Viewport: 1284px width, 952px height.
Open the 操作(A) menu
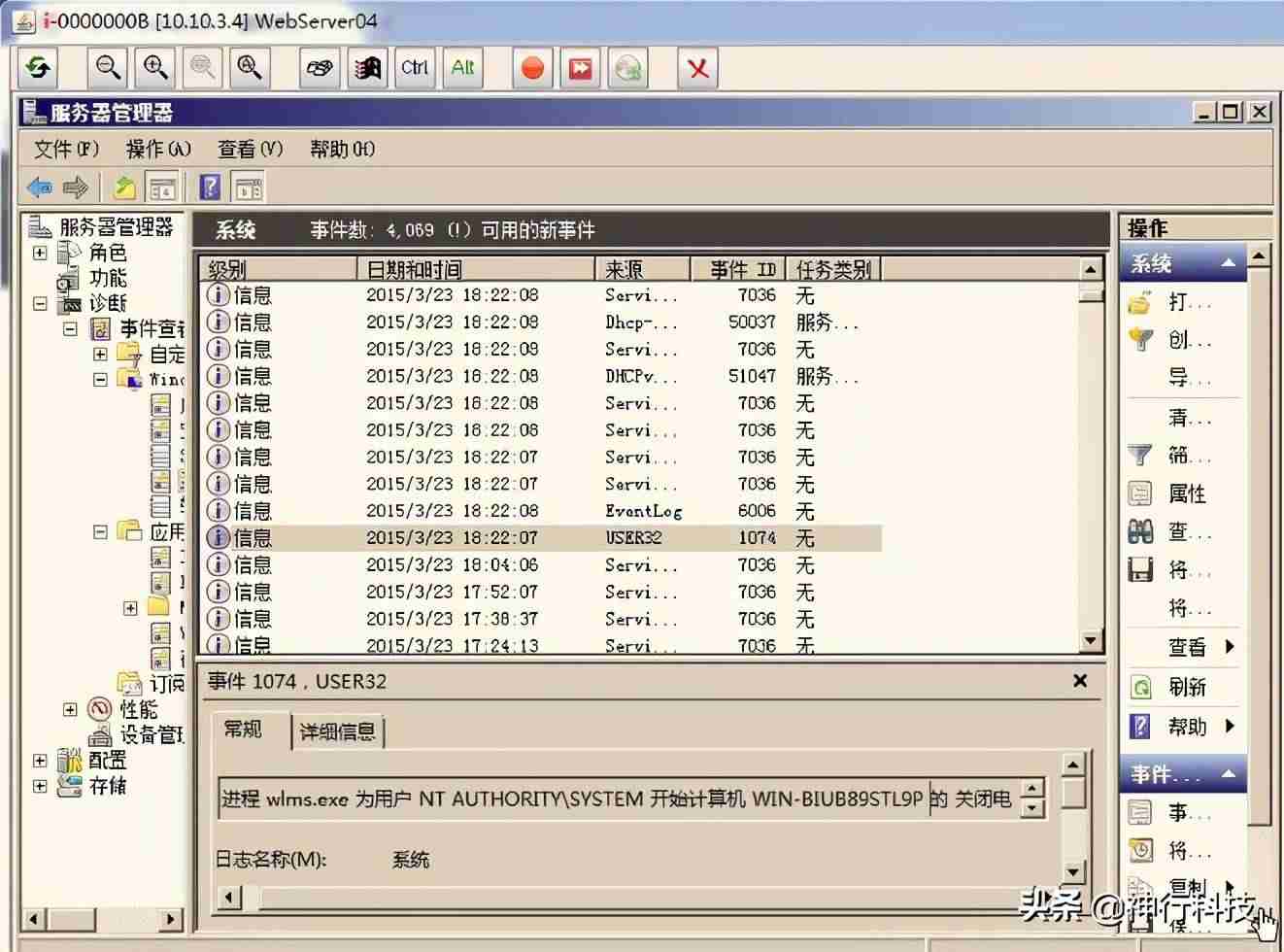click(x=158, y=149)
